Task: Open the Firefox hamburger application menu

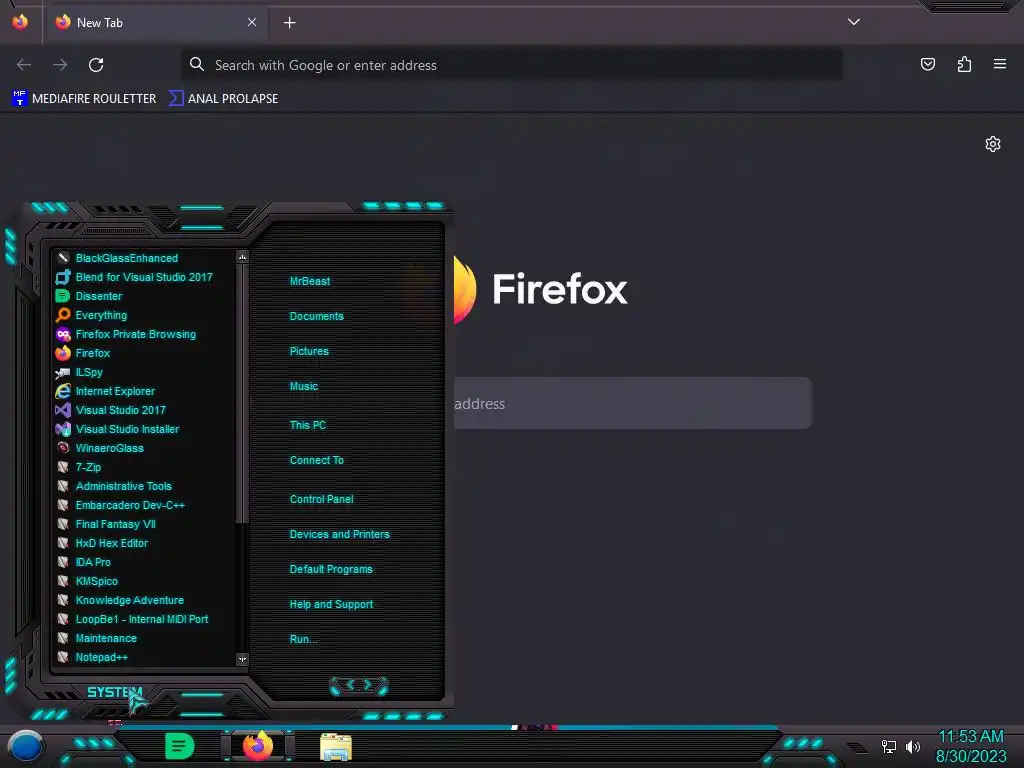Action: 1000,64
